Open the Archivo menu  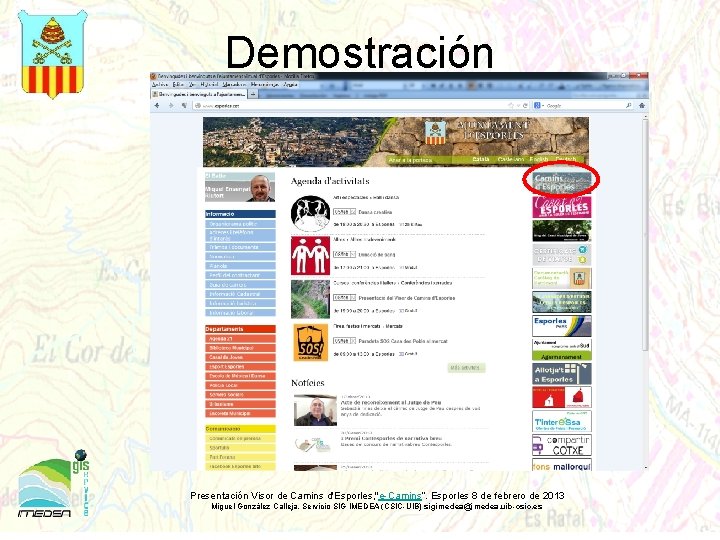[160, 84]
